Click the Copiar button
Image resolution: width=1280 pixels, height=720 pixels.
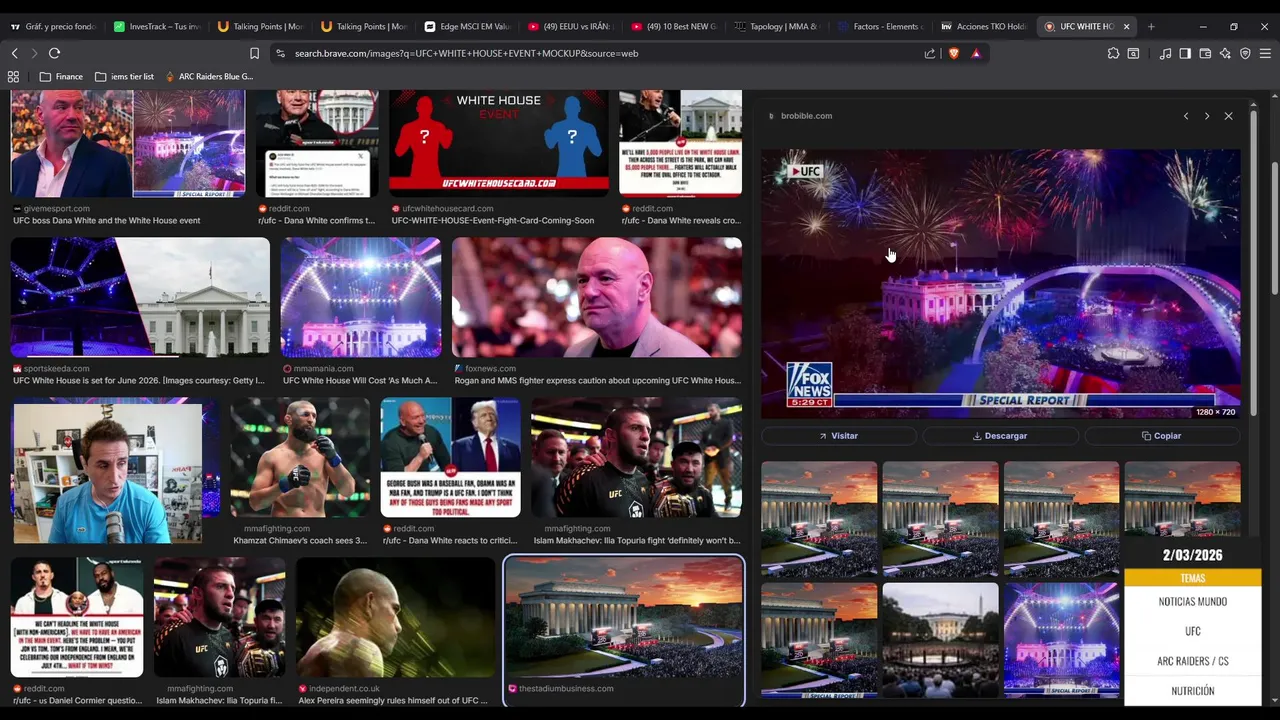click(1162, 436)
